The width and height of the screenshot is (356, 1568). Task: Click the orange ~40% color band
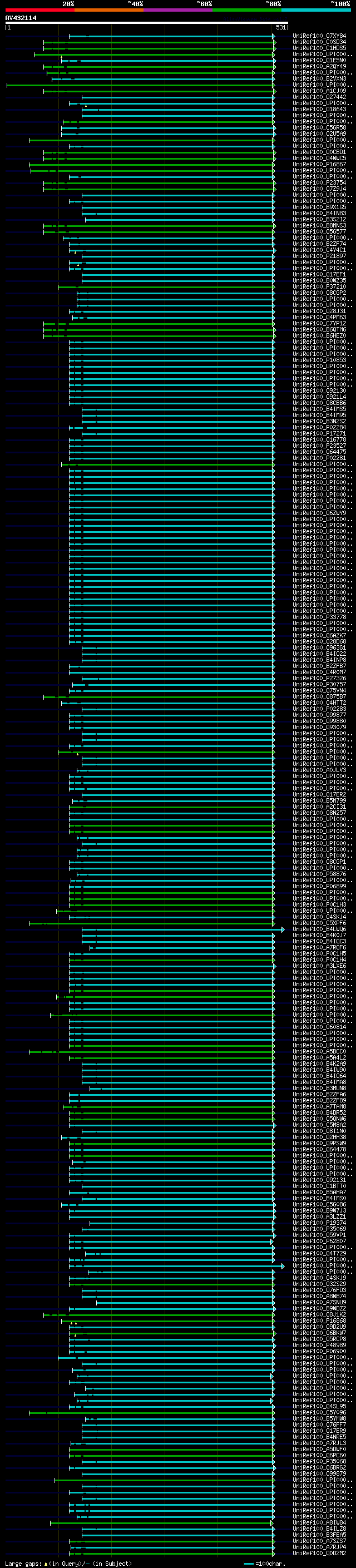[109, 10]
